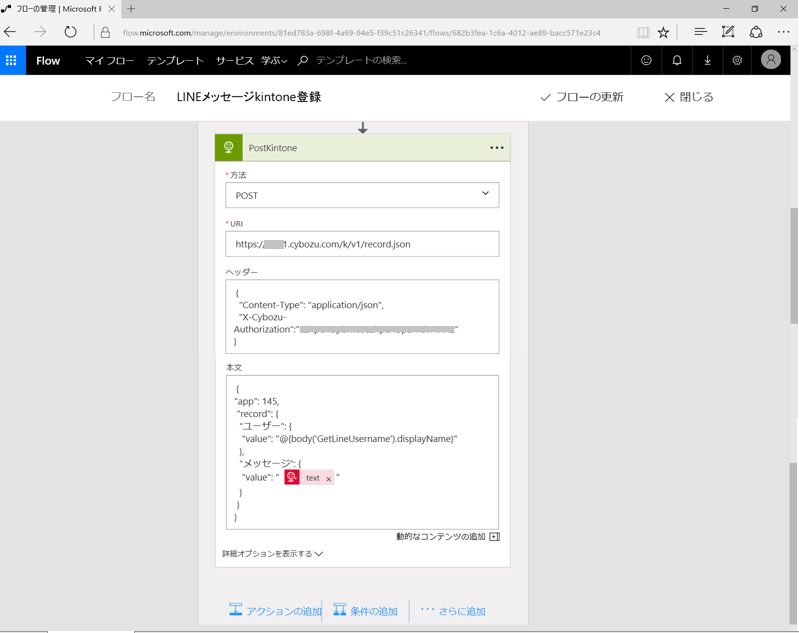Click inside the ヘッダー text area
Screen dimensions: 799x633
(x=362, y=316)
